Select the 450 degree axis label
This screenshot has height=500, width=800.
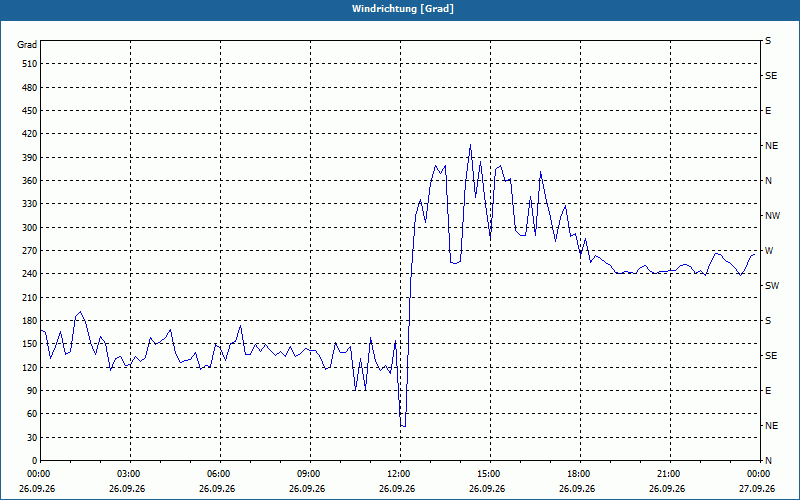pos(30,111)
